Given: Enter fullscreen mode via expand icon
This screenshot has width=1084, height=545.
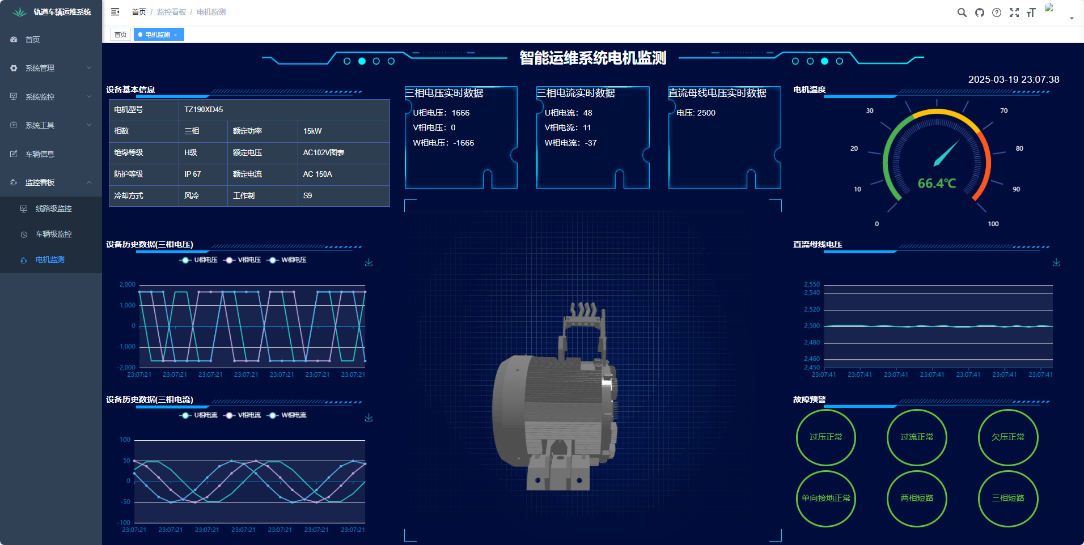Looking at the screenshot, I should pyautogui.click(x=1014, y=12).
